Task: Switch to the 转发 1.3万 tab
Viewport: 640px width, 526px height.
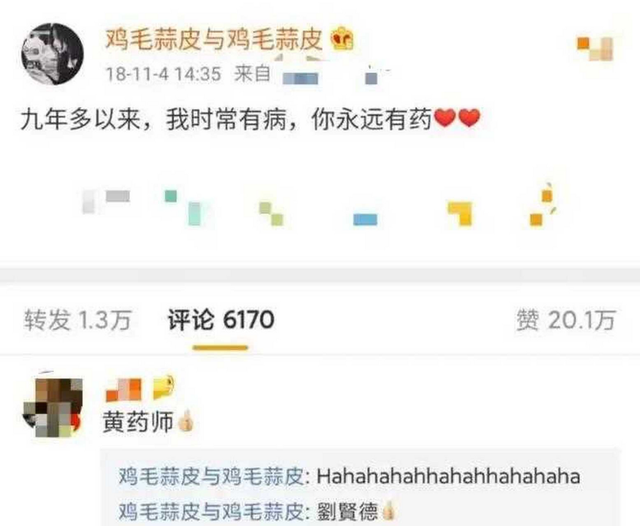Action: click(x=78, y=320)
